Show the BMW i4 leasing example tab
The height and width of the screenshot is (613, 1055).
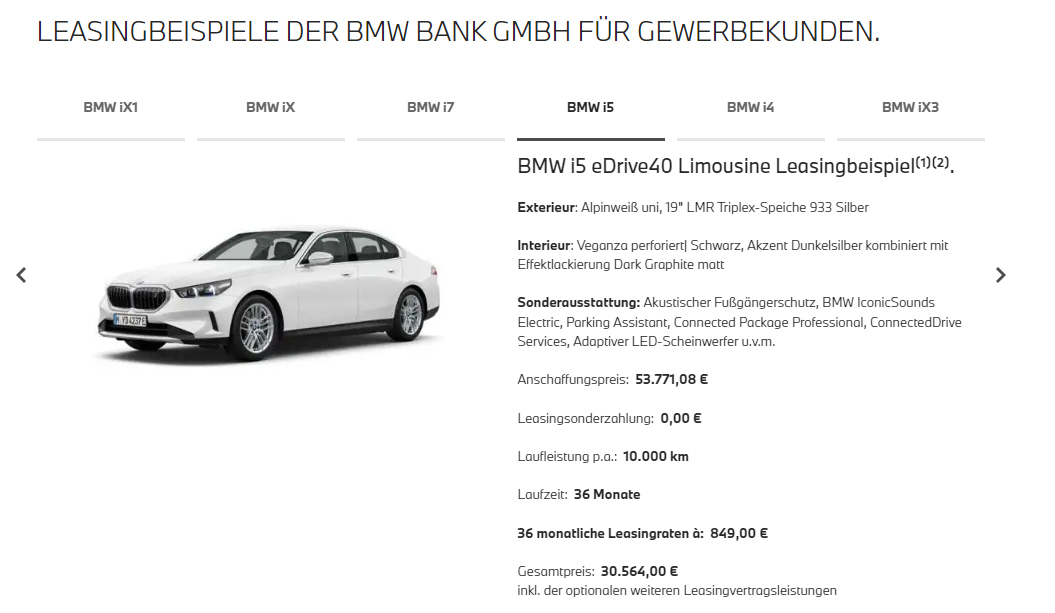click(751, 108)
